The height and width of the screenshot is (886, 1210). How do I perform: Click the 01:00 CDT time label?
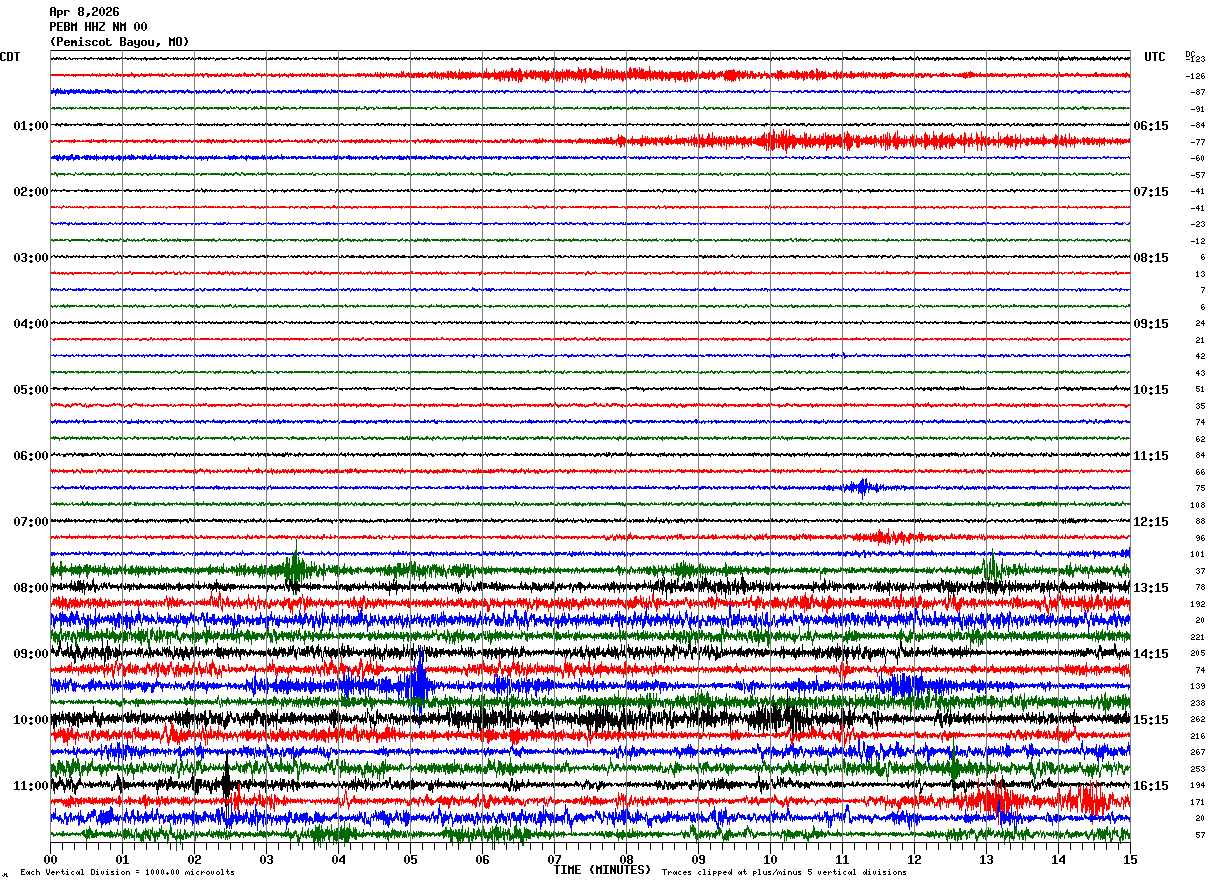(x=31, y=126)
